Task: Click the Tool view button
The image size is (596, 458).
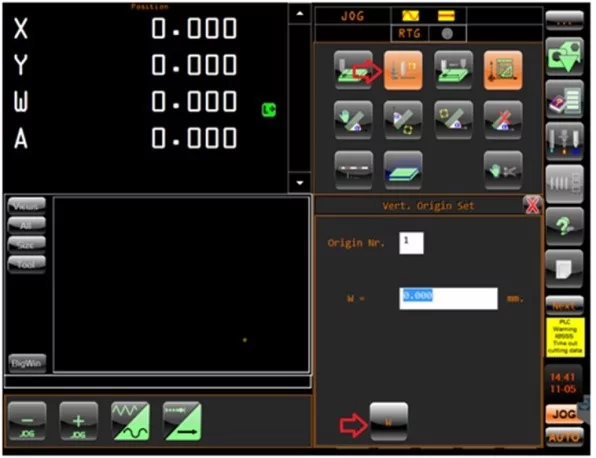Action: [27, 264]
